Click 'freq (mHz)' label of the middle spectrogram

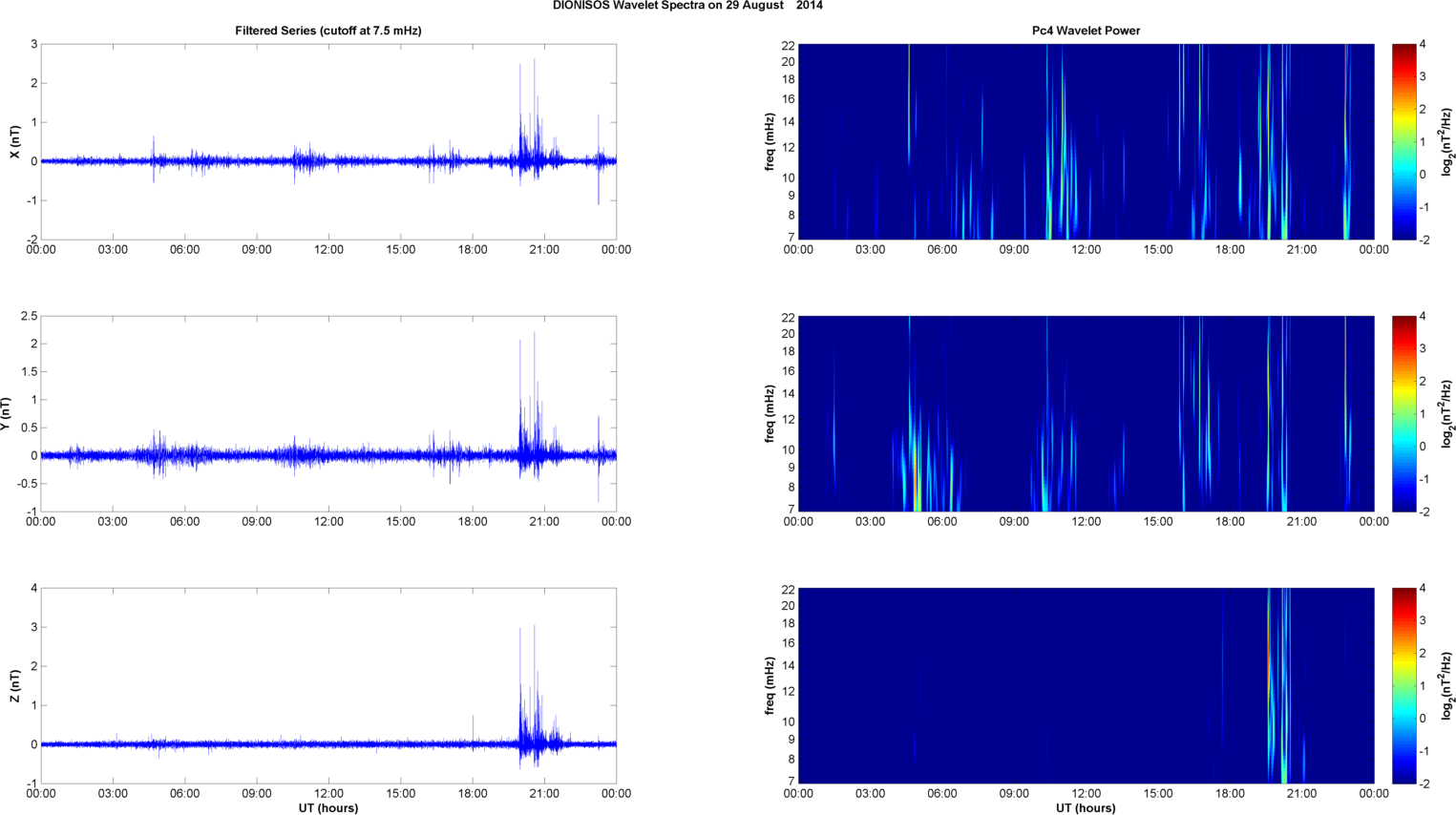(x=770, y=413)
